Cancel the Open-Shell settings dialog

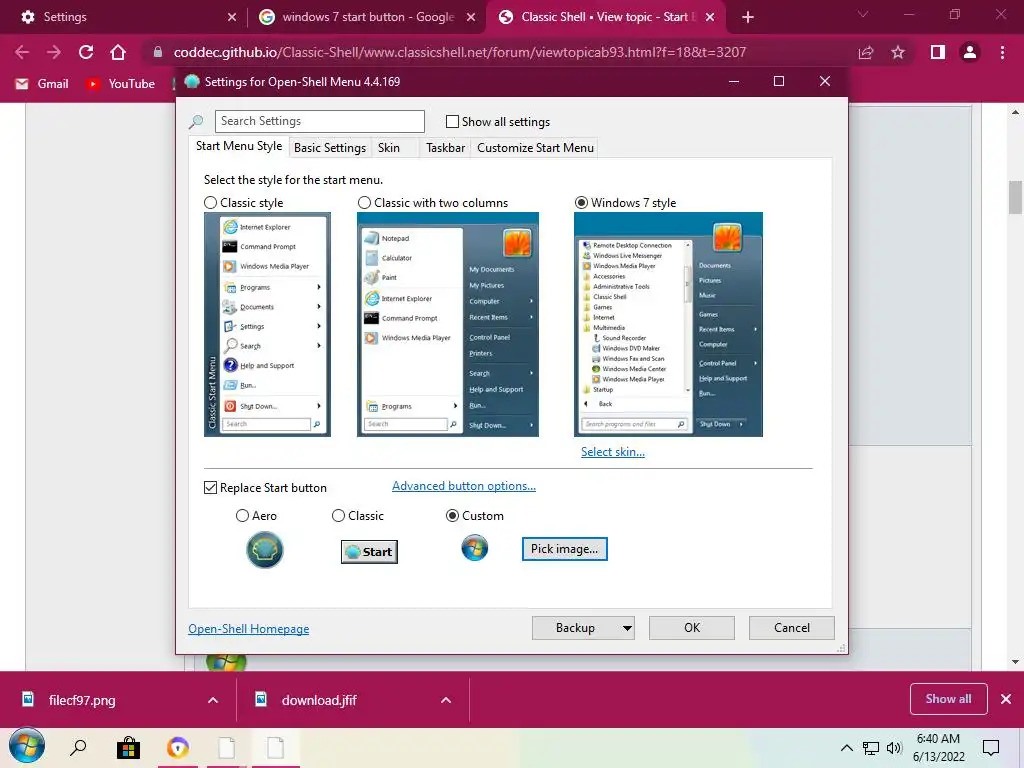point(792,628)
